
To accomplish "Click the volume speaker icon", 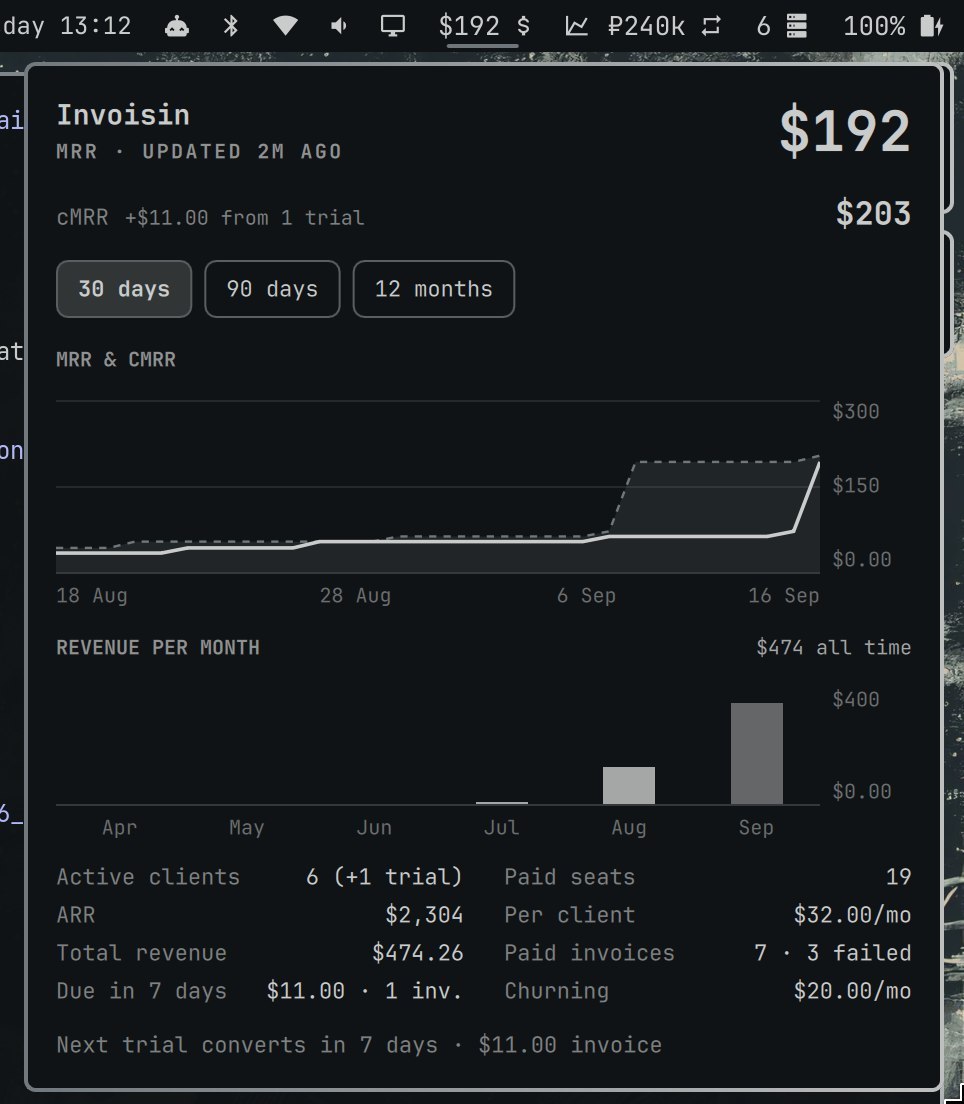I will coord(339,27).
